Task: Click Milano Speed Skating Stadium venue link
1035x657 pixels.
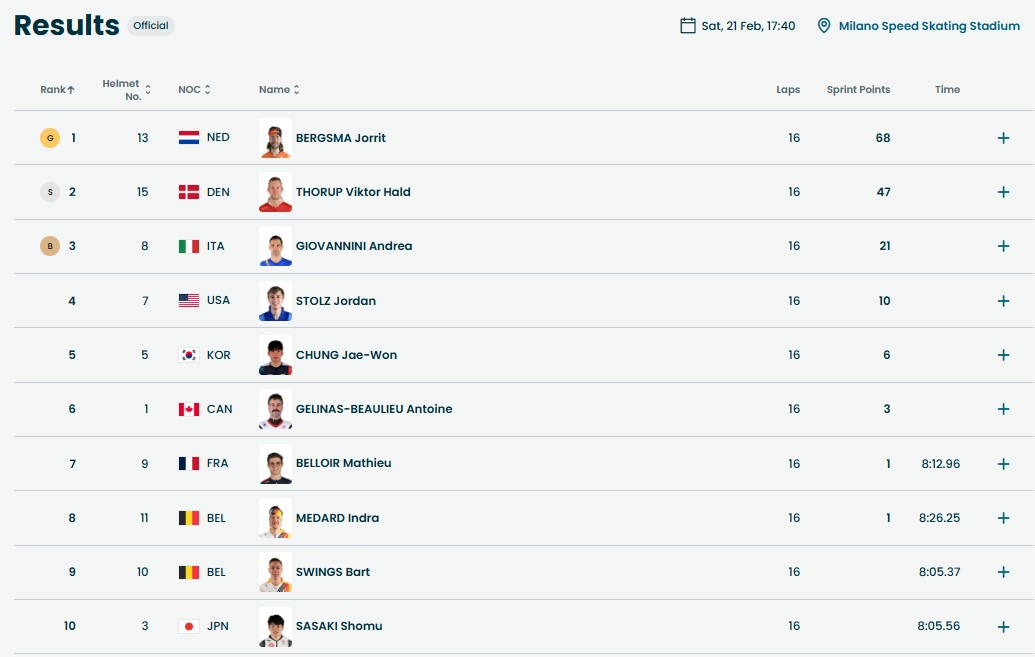Action: 929,26
